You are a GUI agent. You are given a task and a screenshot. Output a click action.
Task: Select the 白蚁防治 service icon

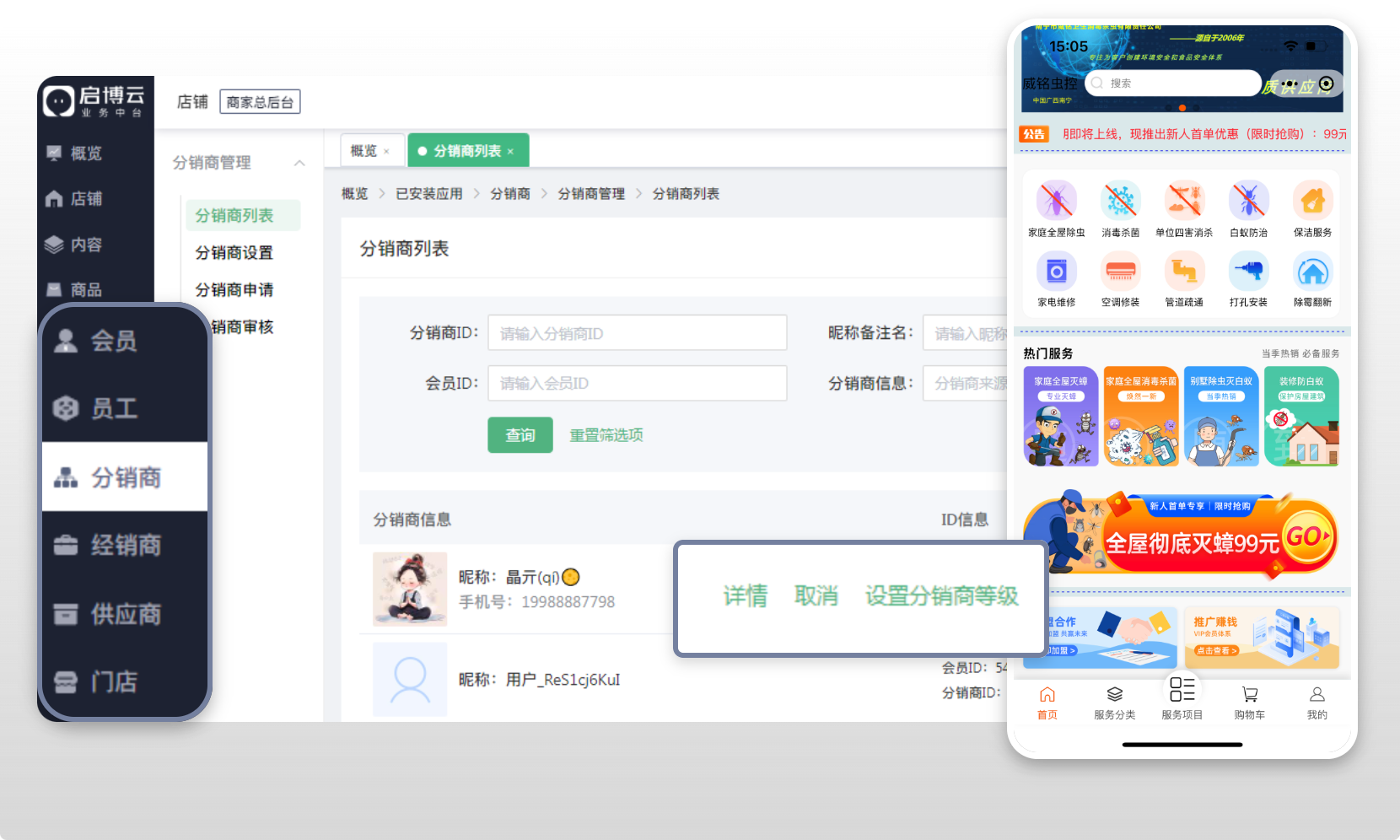[x=1248, y=202]
